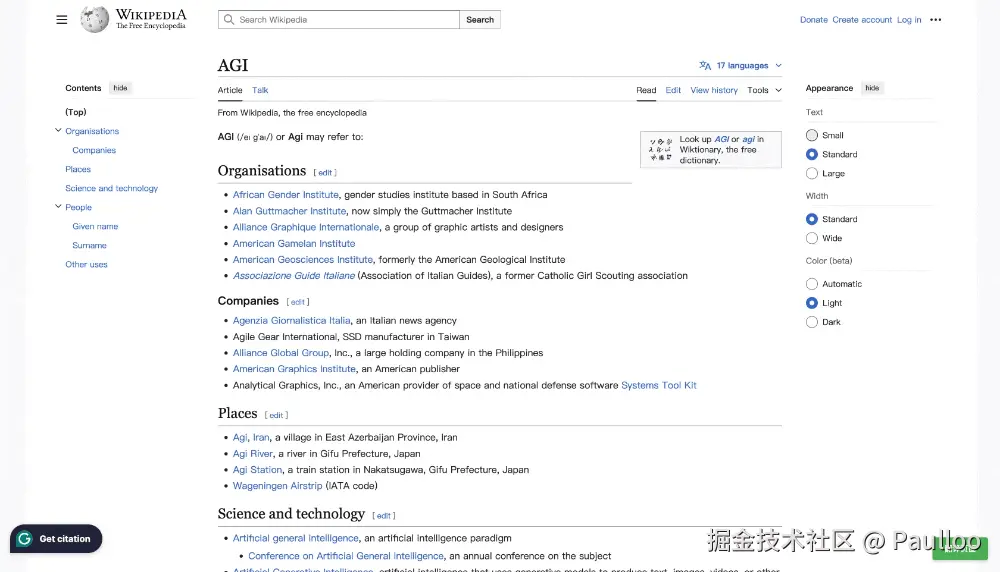The height and width of the screenshot is (572, 1000).
Task: Open the hamburger main menu
Action: point(61,20)
